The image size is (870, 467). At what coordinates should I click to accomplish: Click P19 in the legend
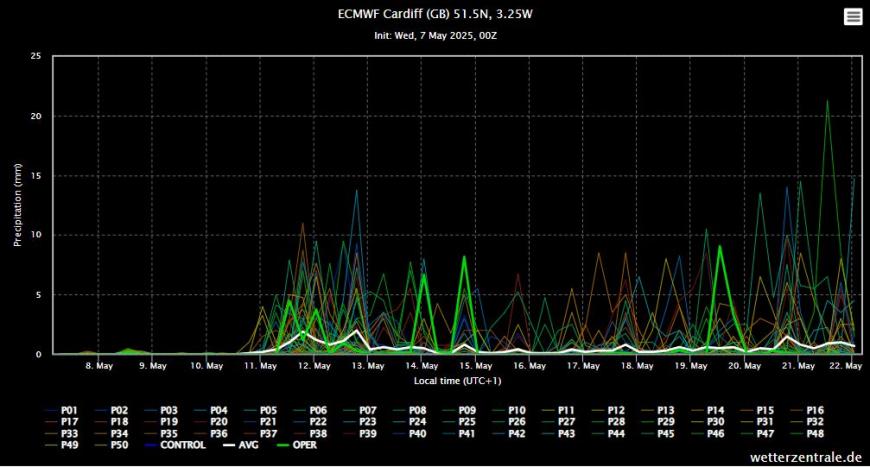161,422
